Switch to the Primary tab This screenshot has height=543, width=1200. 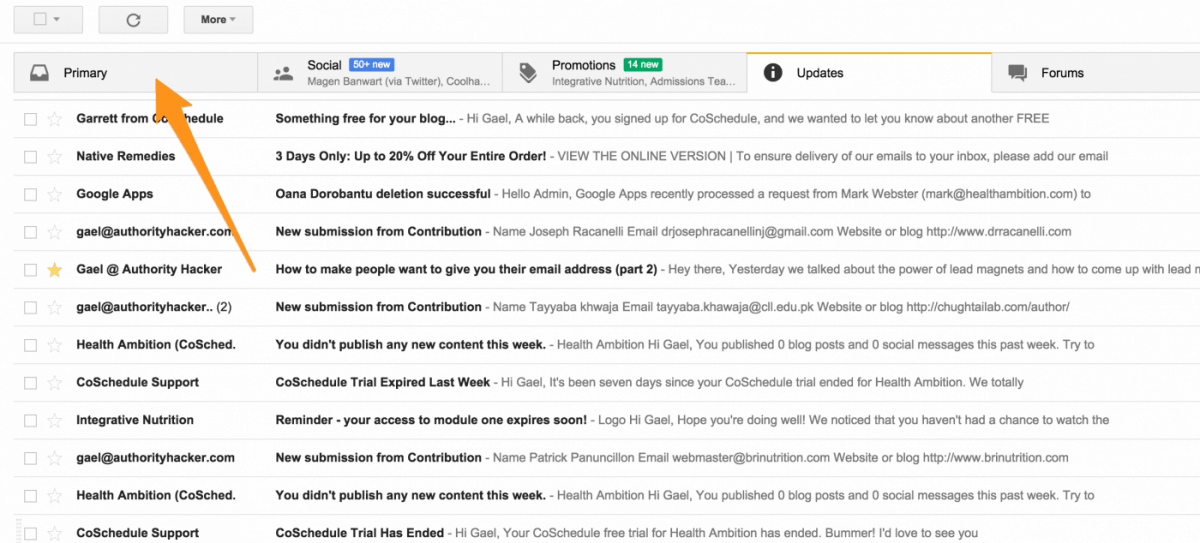click(135, 73)
